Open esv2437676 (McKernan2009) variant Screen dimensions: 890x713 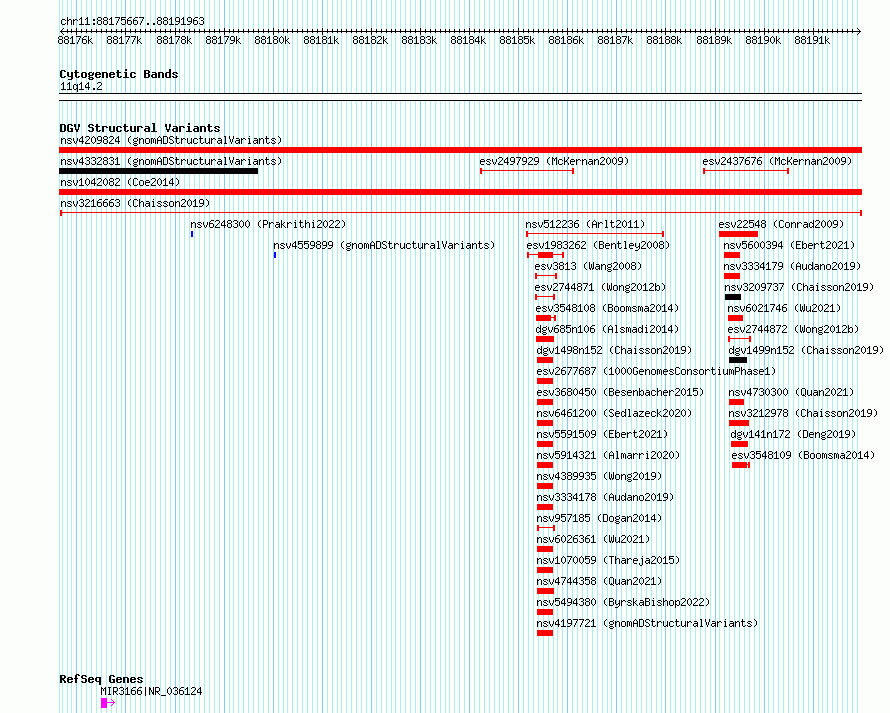coord(777,161)
